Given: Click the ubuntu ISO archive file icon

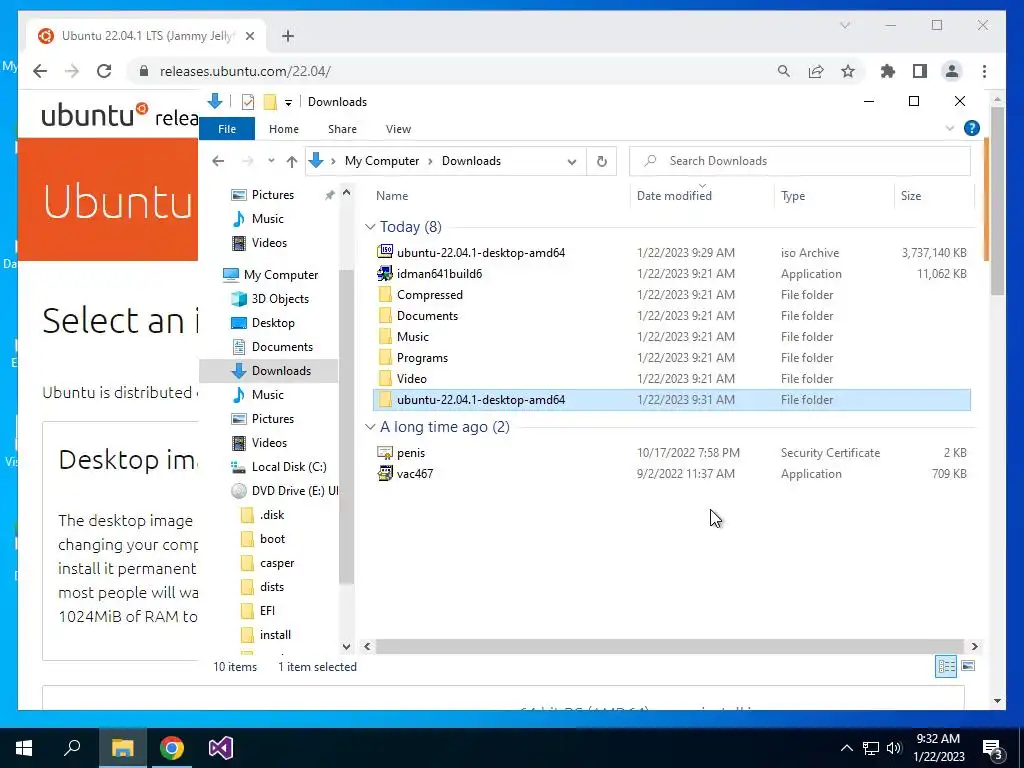Looking at the screenshot, I should tap(385, 252).
